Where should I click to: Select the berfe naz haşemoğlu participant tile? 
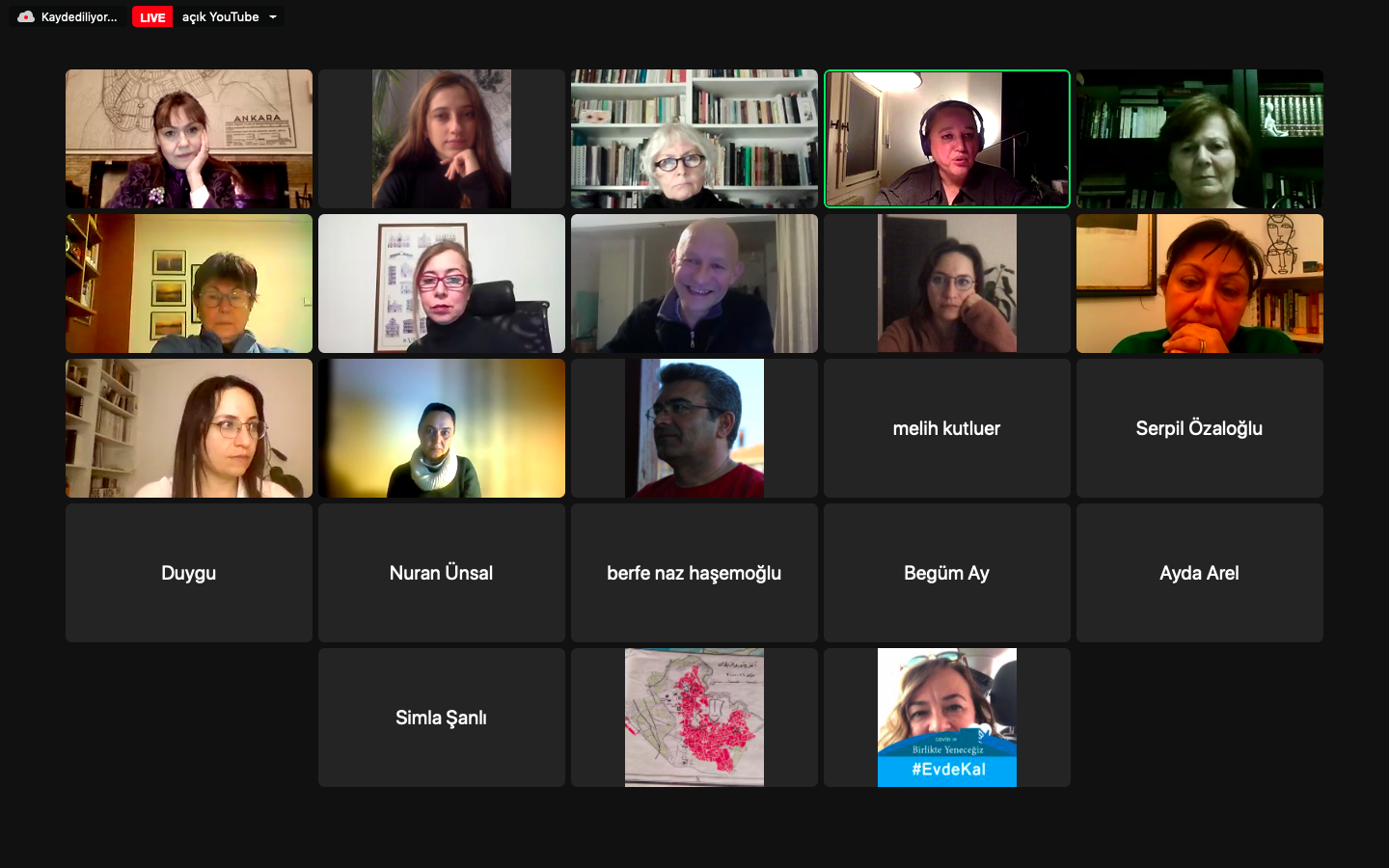point(694,573)
